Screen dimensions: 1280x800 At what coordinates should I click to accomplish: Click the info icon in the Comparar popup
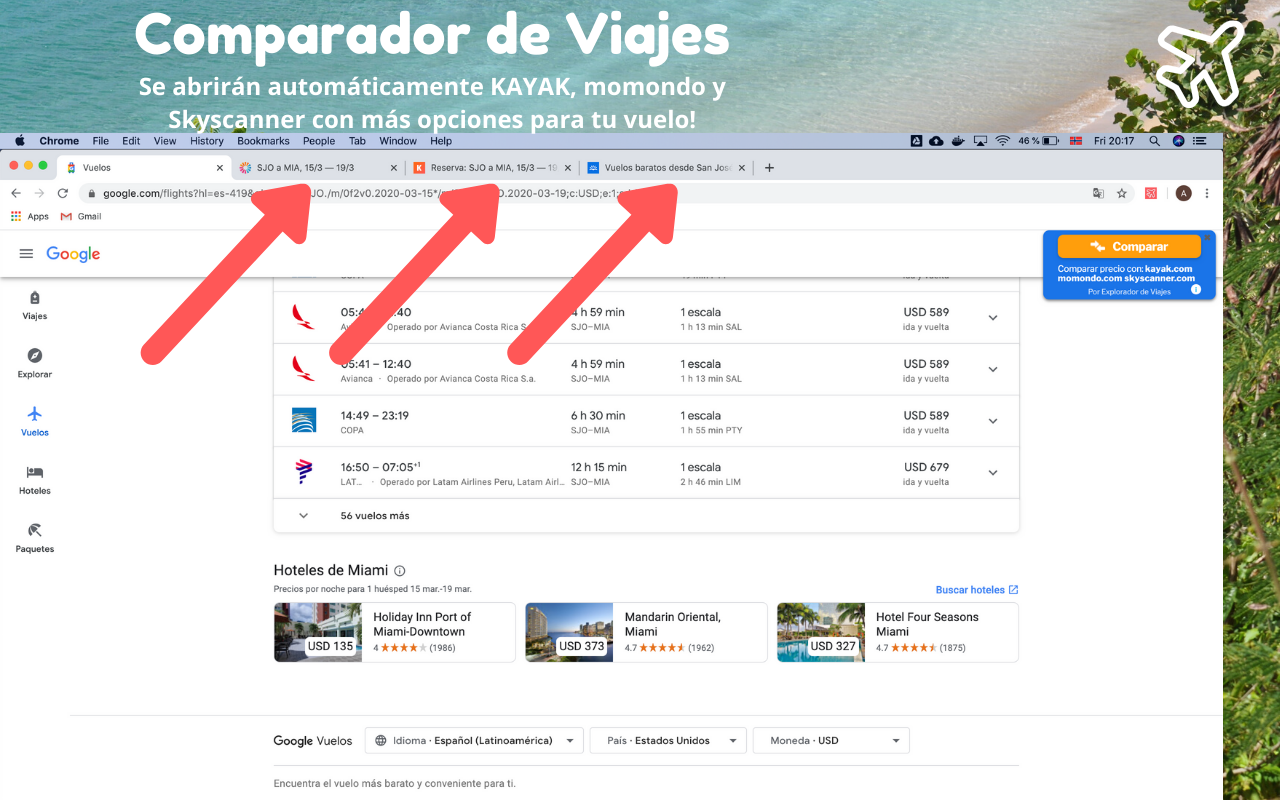1195,290
